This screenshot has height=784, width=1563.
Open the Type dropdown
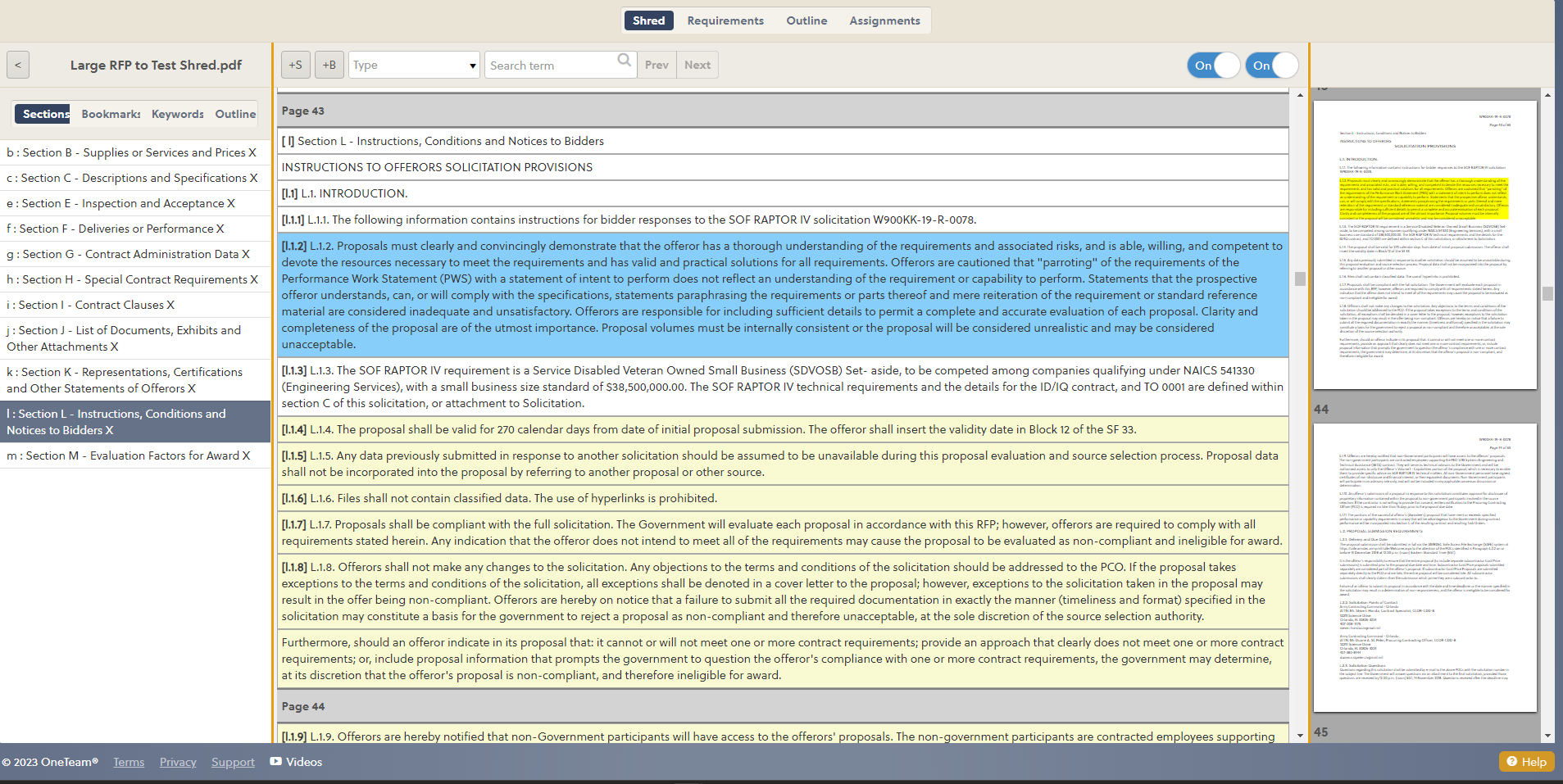[x=414, y=65]
